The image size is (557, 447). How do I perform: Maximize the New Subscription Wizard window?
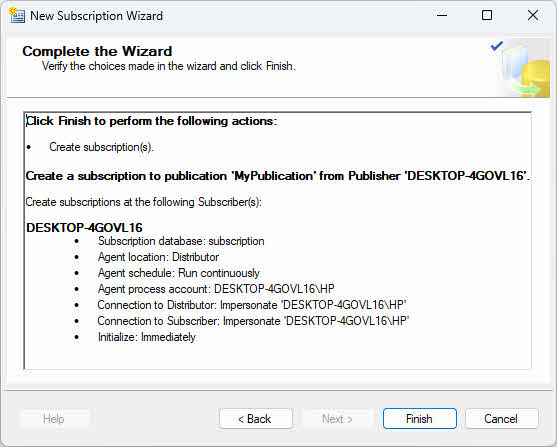coord(487,15)
